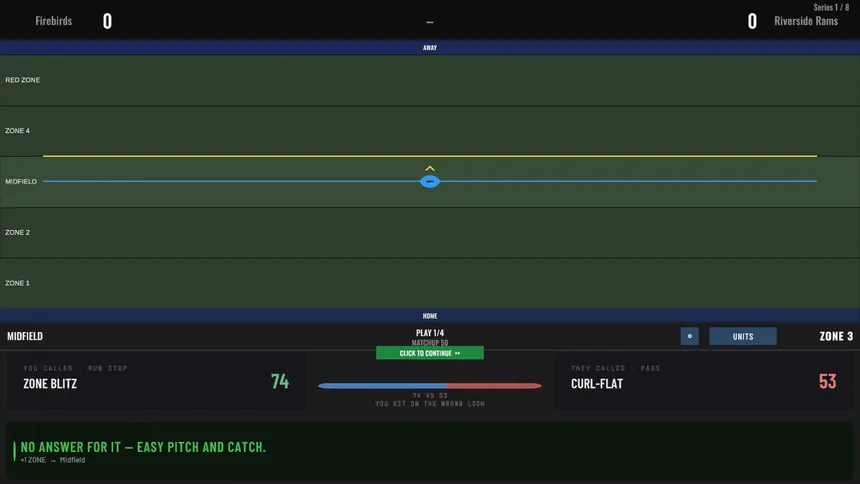Click the Firebirds team name
The width and height of the screenshot is (860, 484).
point(54,21)
